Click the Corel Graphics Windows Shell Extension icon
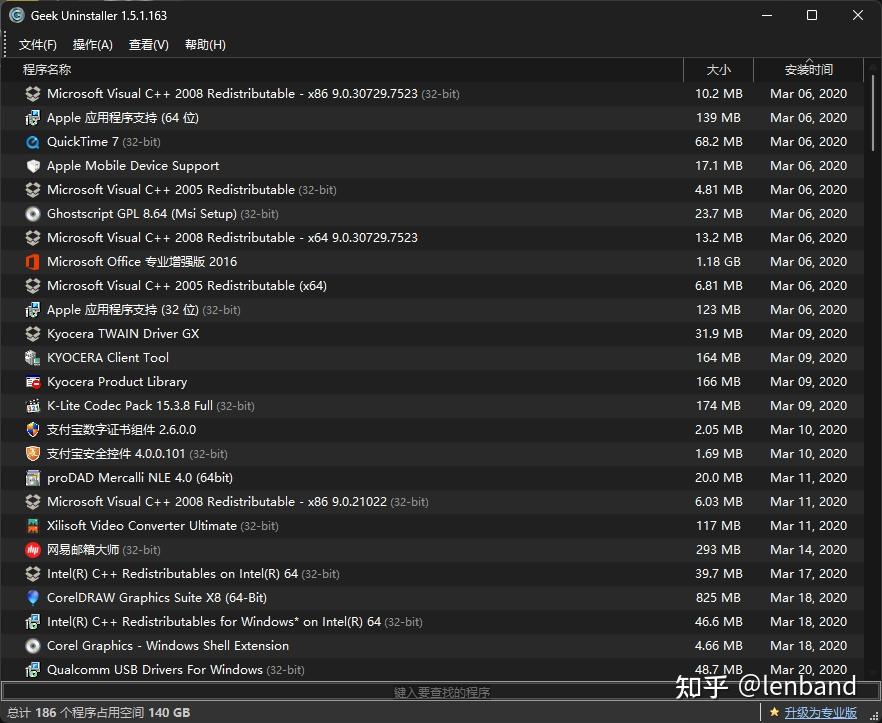 (x=33, y=646)
